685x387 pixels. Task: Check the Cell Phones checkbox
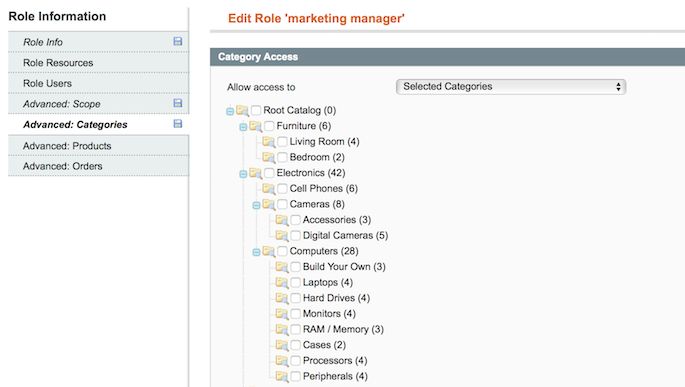coord(282,188)
